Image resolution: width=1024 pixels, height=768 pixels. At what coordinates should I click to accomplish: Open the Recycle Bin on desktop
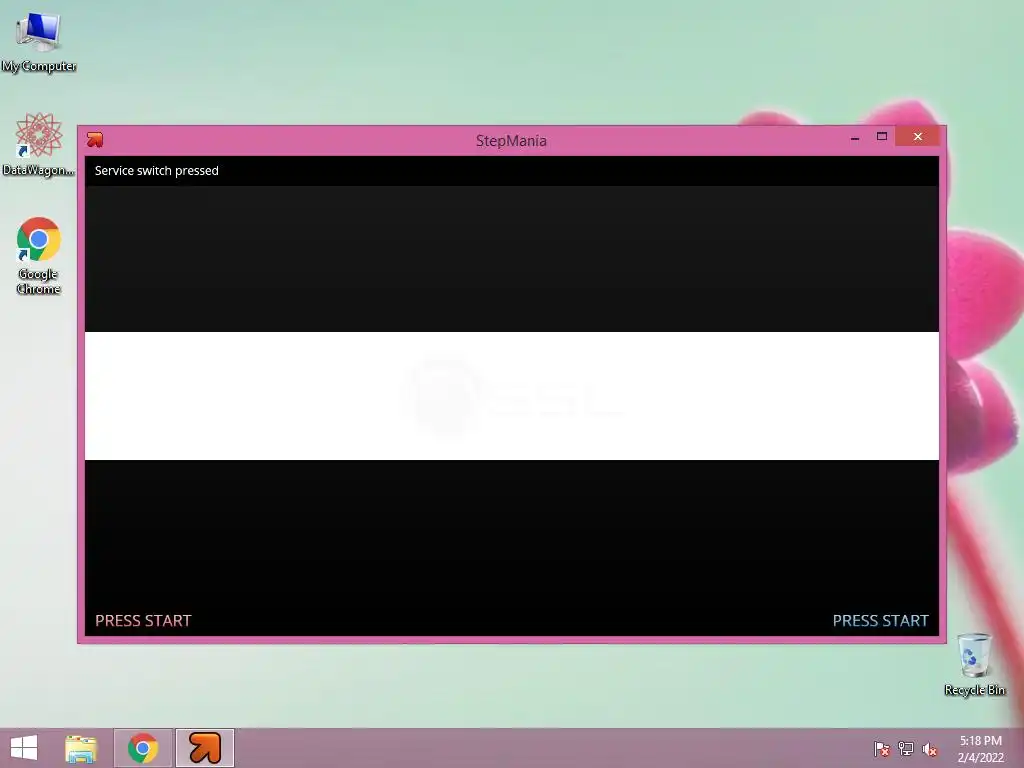coord(974,664)
